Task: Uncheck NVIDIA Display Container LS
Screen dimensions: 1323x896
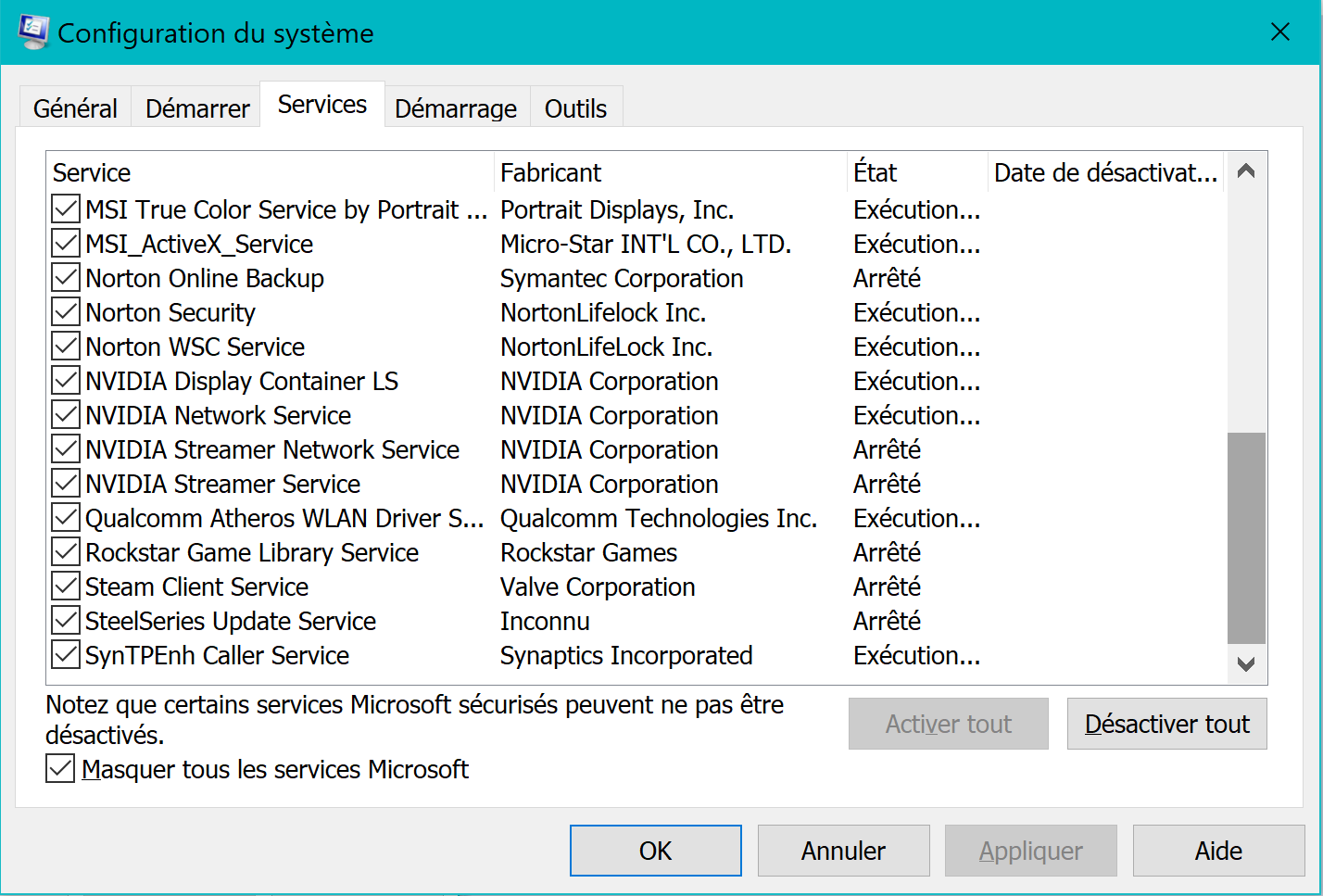Action: click(x=66, y=382)
